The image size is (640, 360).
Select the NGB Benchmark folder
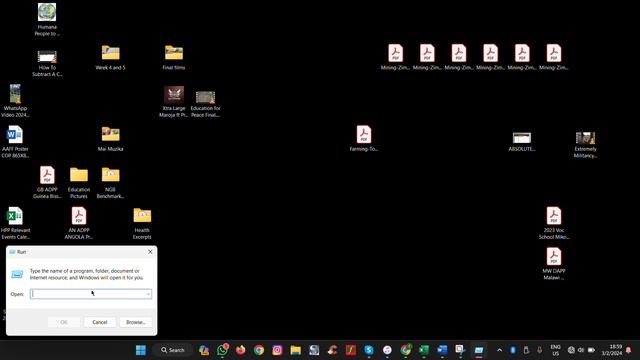pos(110,183)
